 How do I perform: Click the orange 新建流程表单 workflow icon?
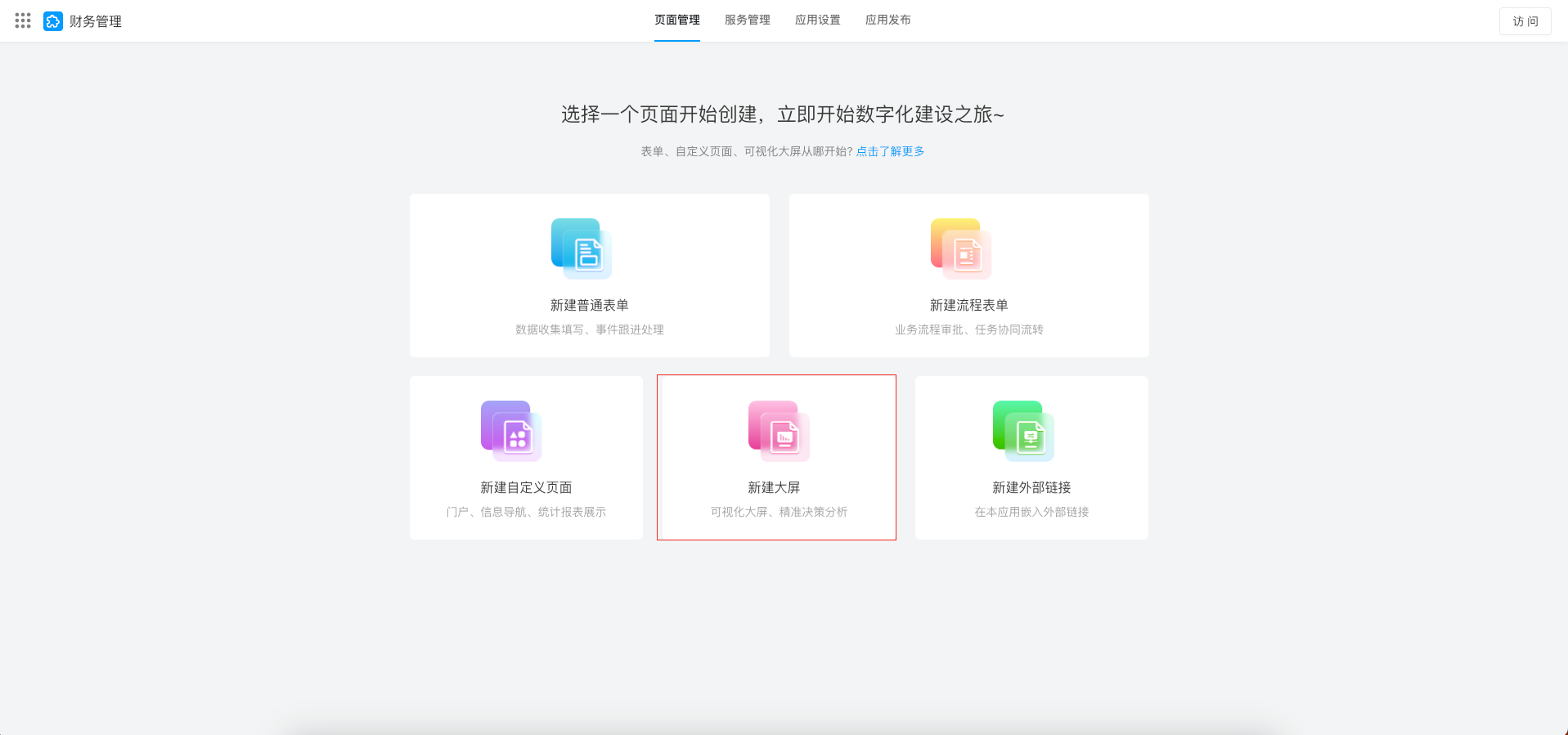click(961, 249)
